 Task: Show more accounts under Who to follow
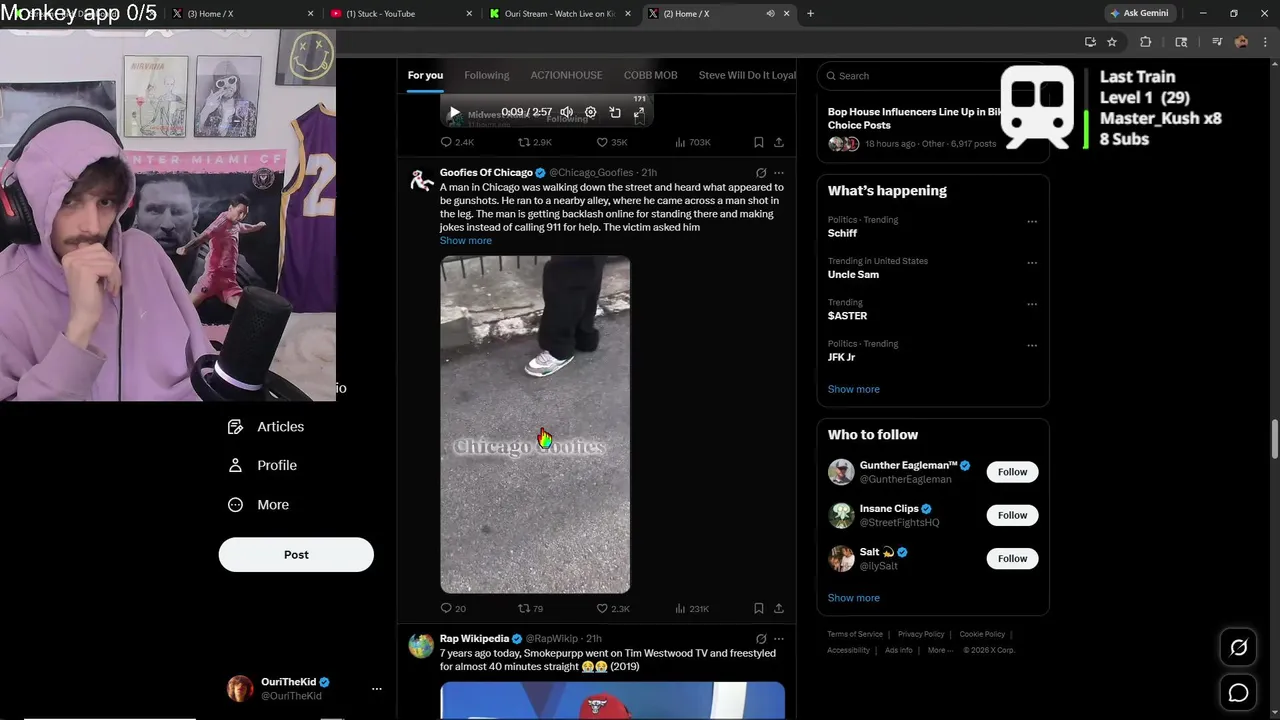click(x=854, y=598)
